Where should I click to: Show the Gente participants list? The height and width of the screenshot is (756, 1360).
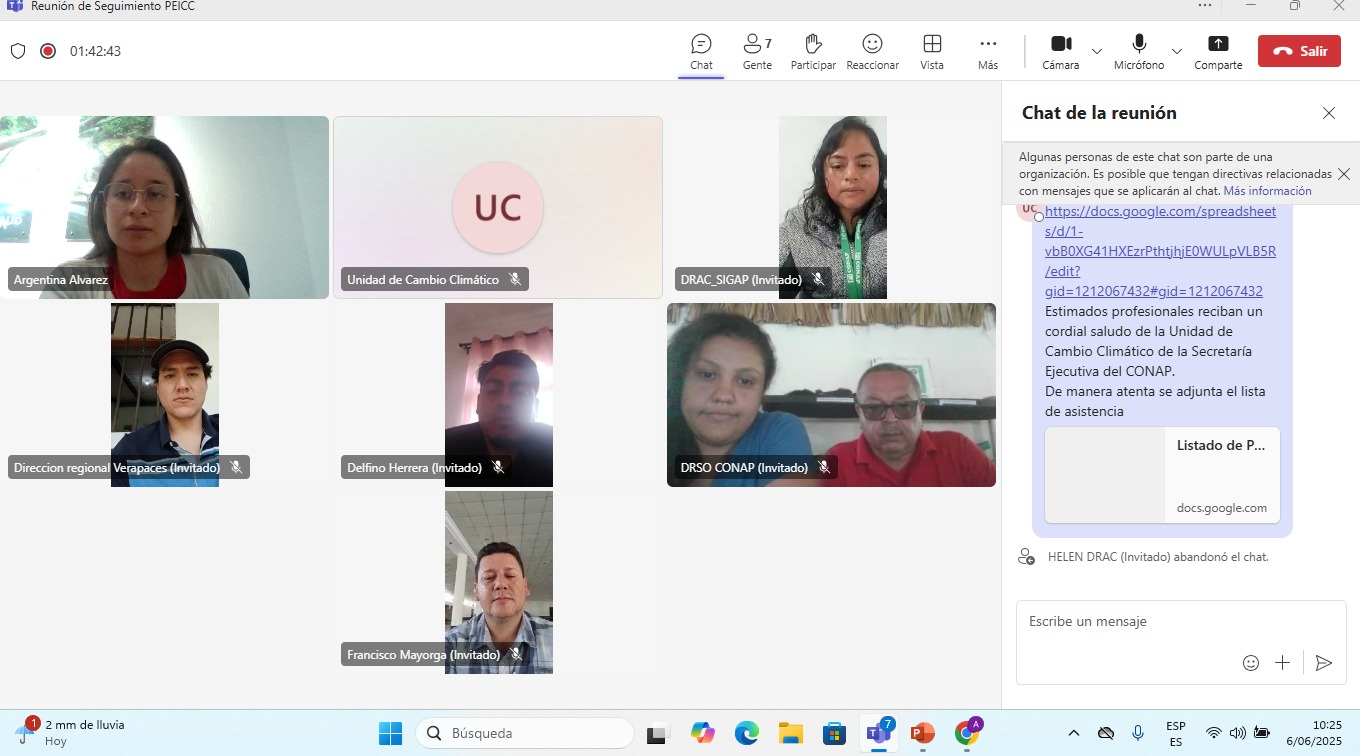tap(757, 51)
